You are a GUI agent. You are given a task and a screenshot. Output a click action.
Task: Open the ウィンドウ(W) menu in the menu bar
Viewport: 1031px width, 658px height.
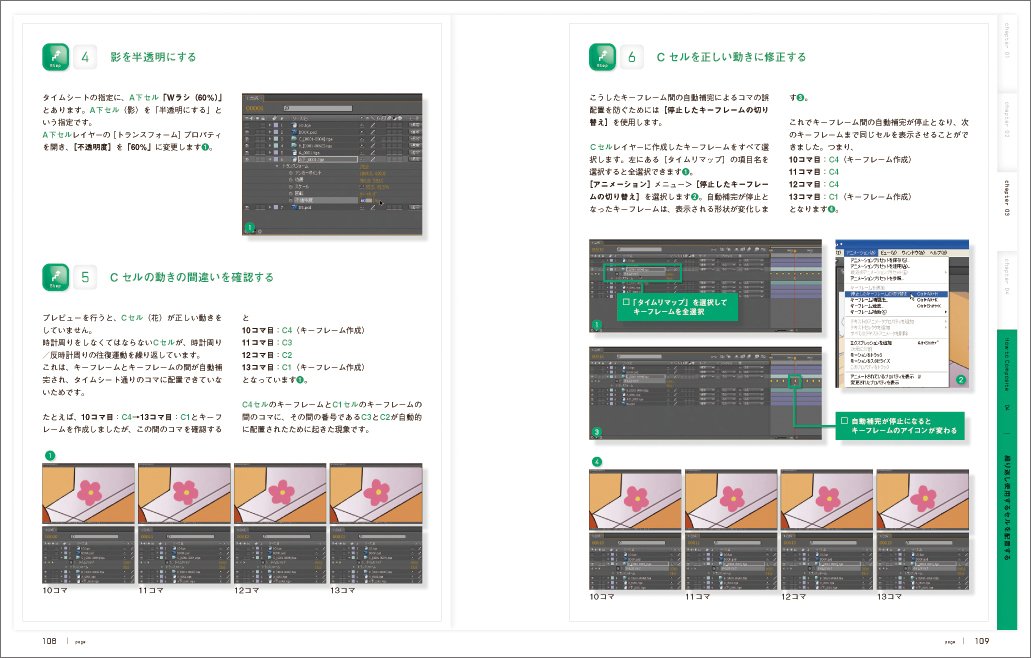(913, 253)
